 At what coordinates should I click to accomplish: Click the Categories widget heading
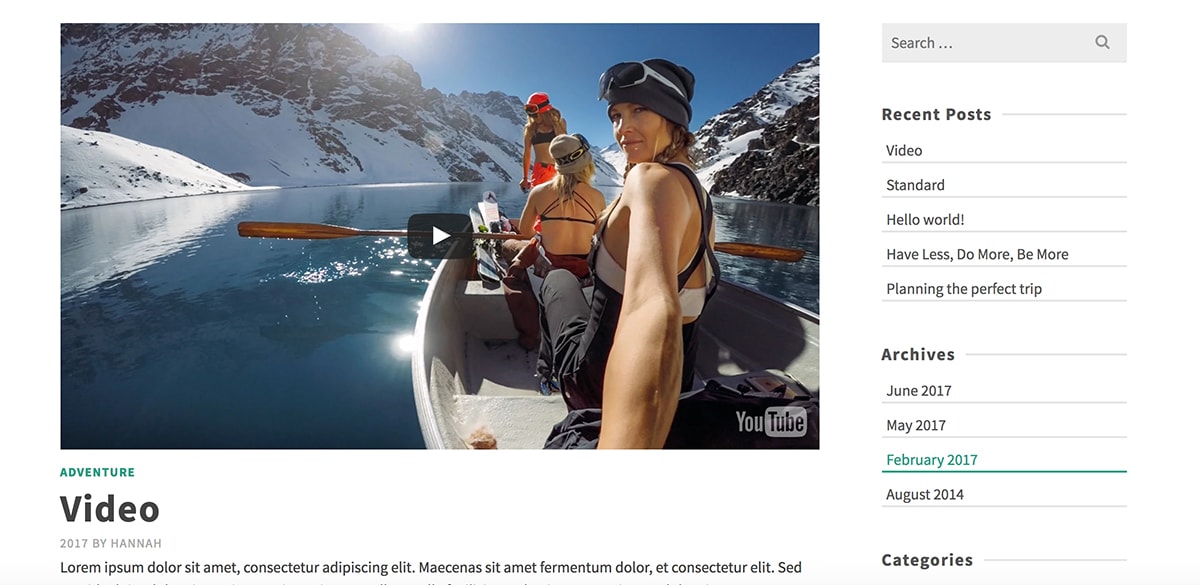[927, 560]
